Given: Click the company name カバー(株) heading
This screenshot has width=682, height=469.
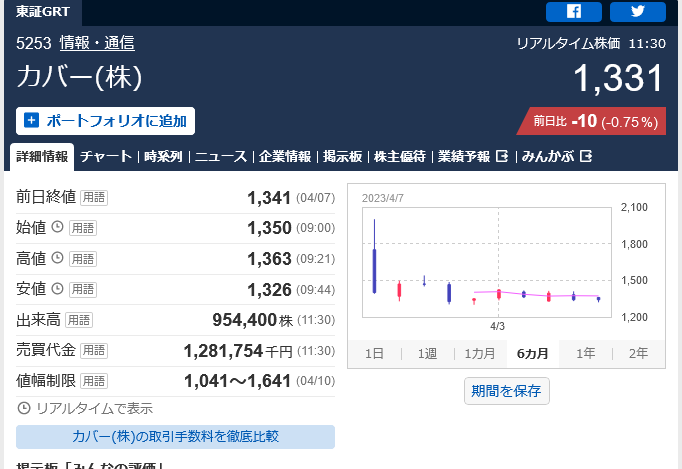Looking at the screenshot, I should pyautogui.click(x=79, y=77).
